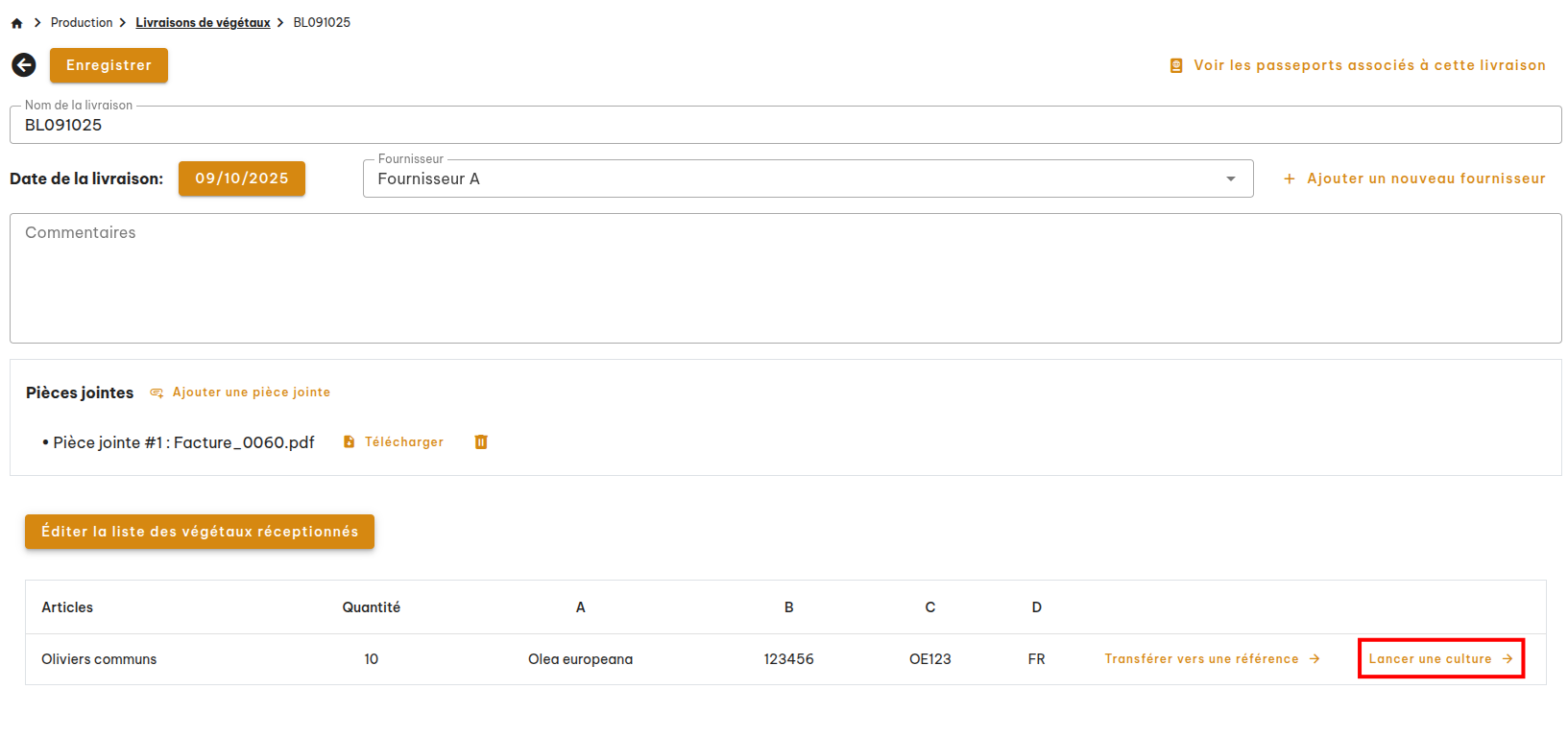Viewport: 1568px width, 737px height.
Task: Click the back arrow circle icon
Action: point(24,64)
